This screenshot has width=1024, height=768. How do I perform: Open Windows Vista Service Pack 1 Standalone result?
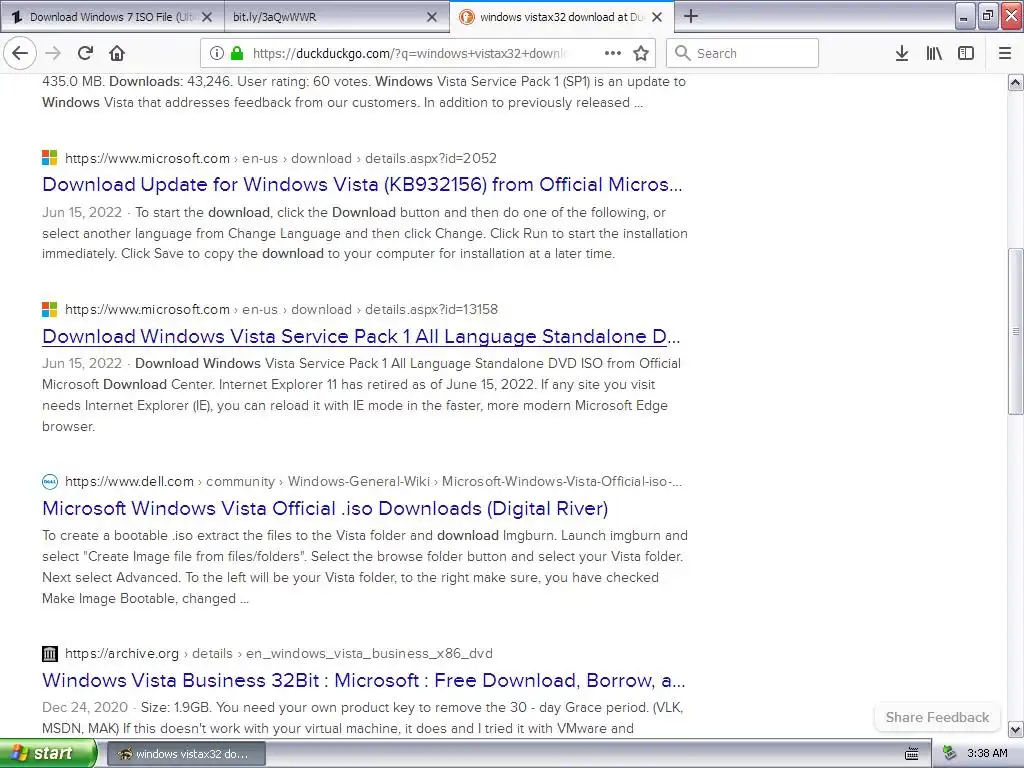click(x=361, y=336)
